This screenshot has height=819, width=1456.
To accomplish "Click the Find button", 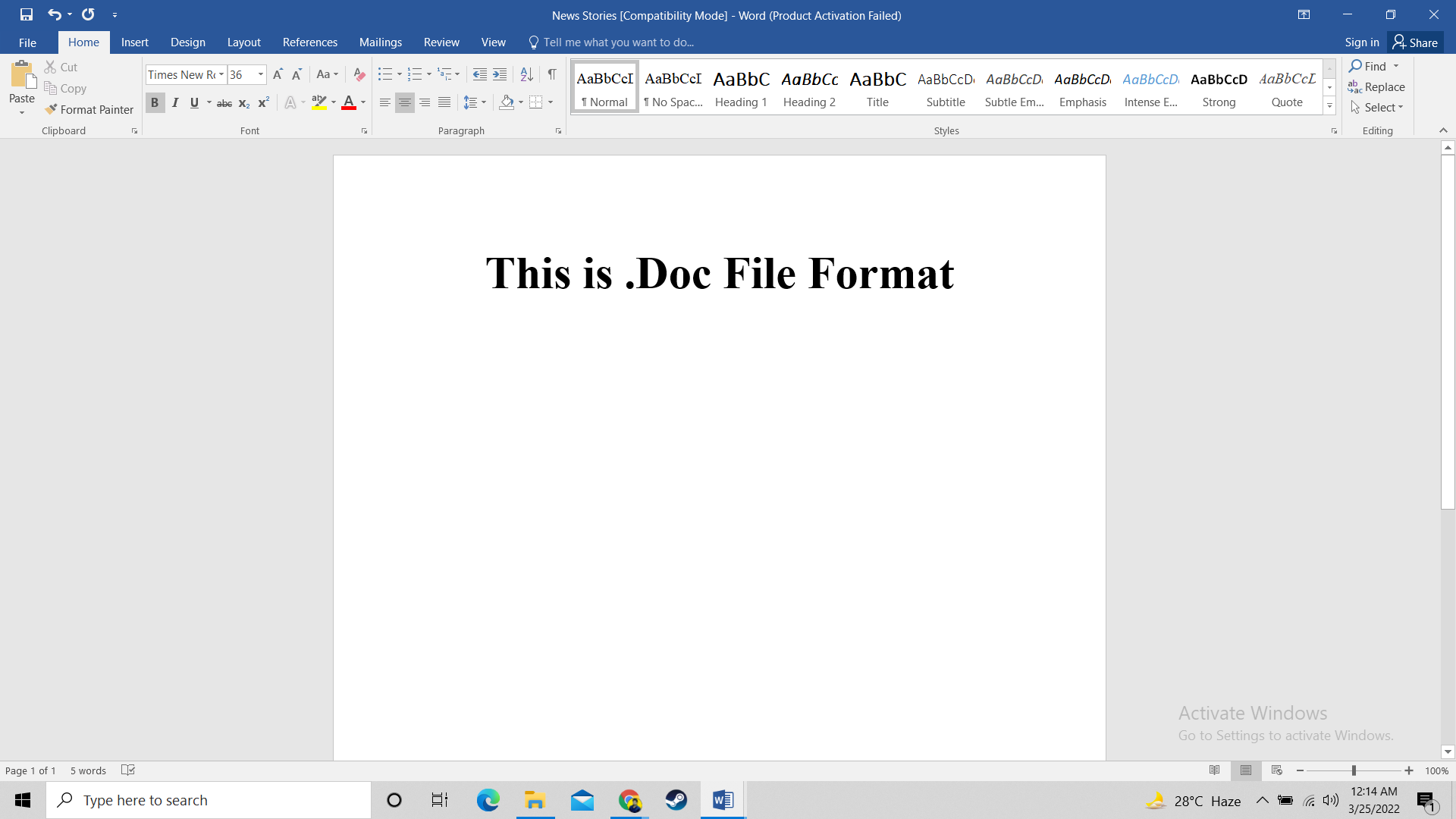I will [x=1367, y=66].
